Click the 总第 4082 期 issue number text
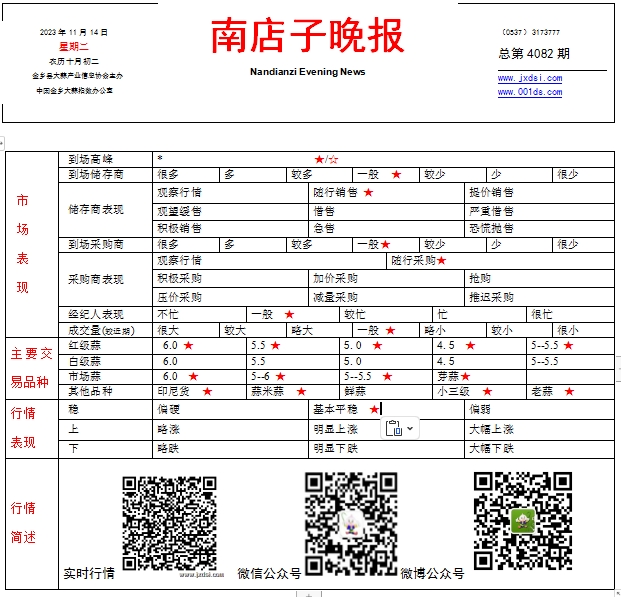The width and height of the screenshot is (621, 597). pos(534,53)
